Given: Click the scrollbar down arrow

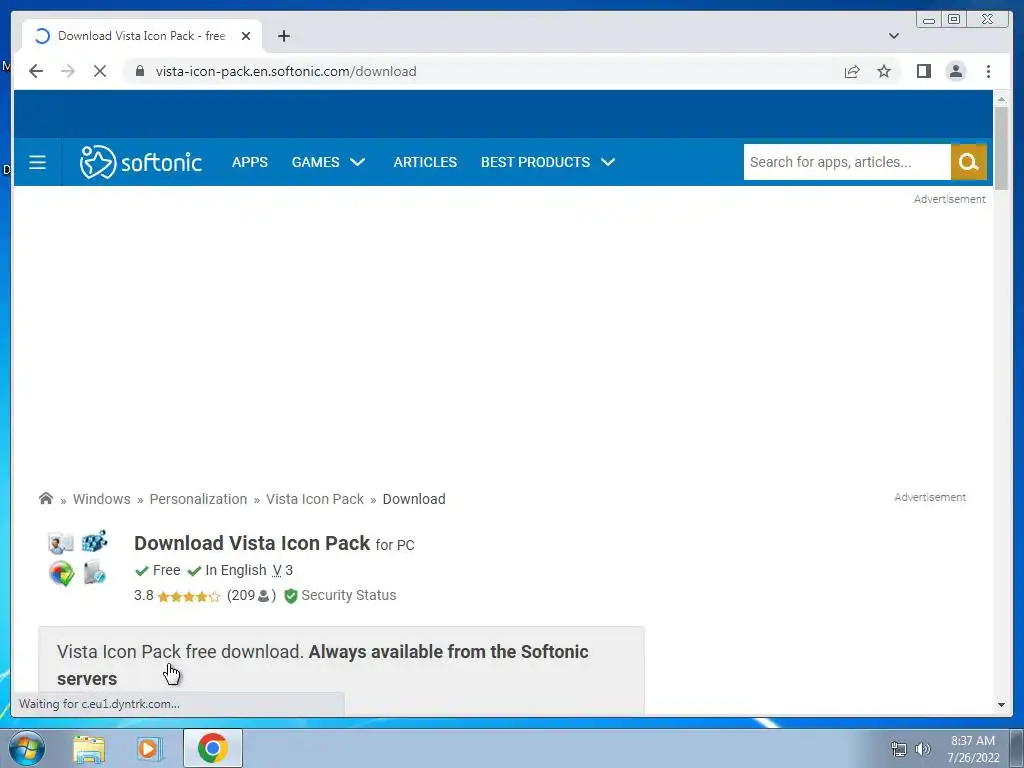Looking at the screenshot, I should (x=1001, y=705).
